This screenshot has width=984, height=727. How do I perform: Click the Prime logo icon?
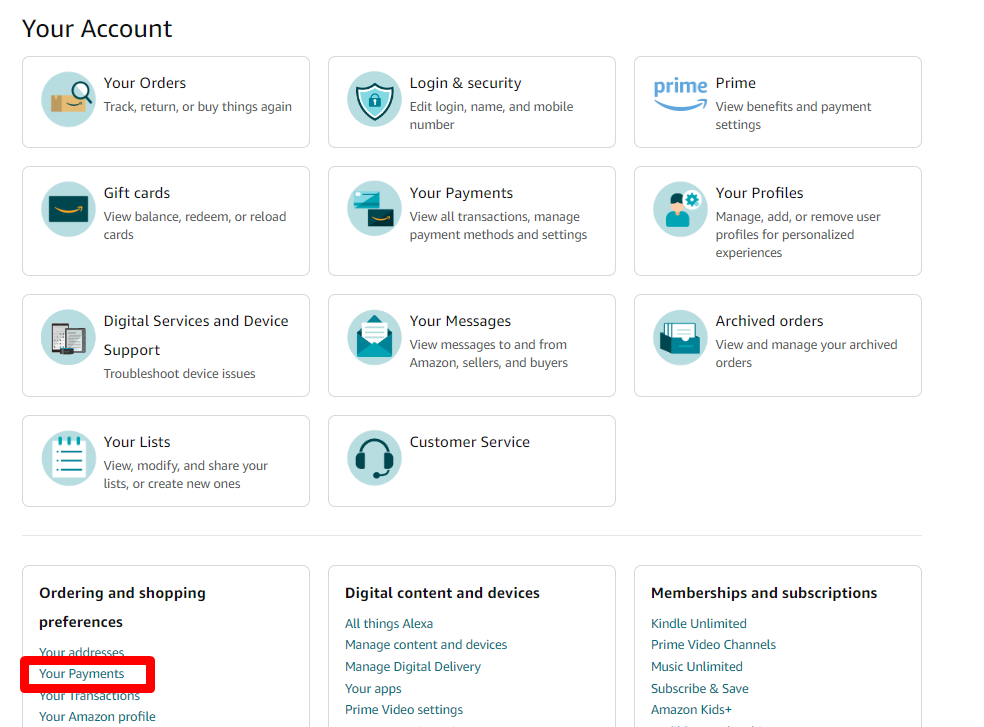point(680,94)
